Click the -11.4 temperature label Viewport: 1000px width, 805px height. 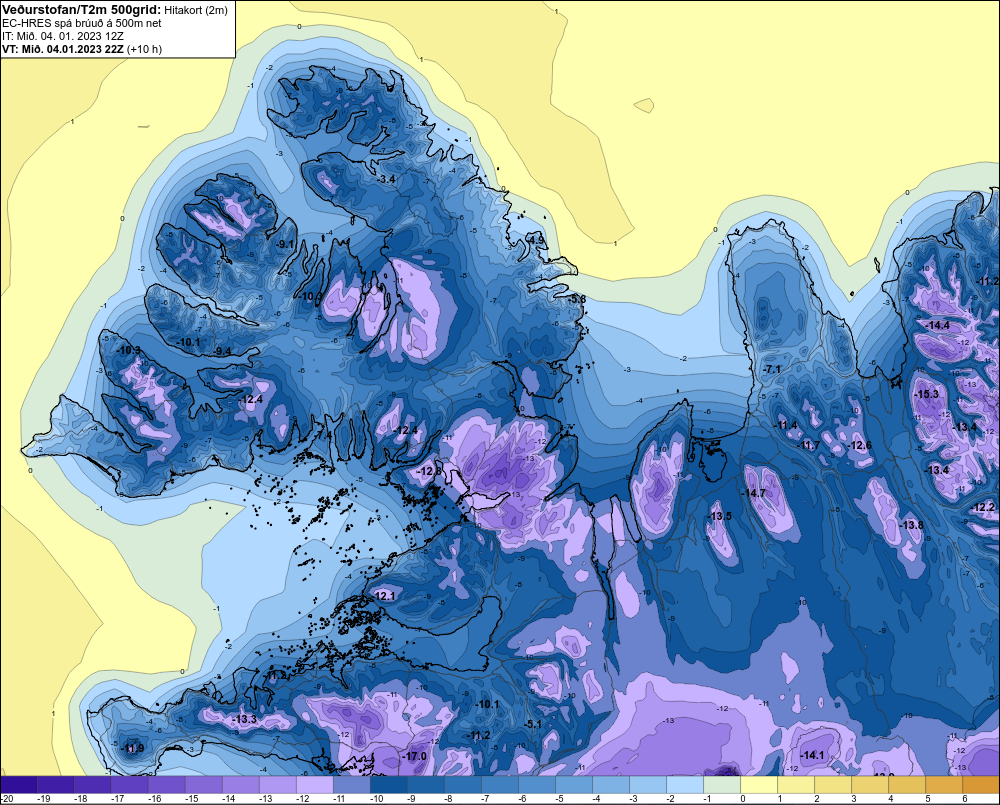786,425
